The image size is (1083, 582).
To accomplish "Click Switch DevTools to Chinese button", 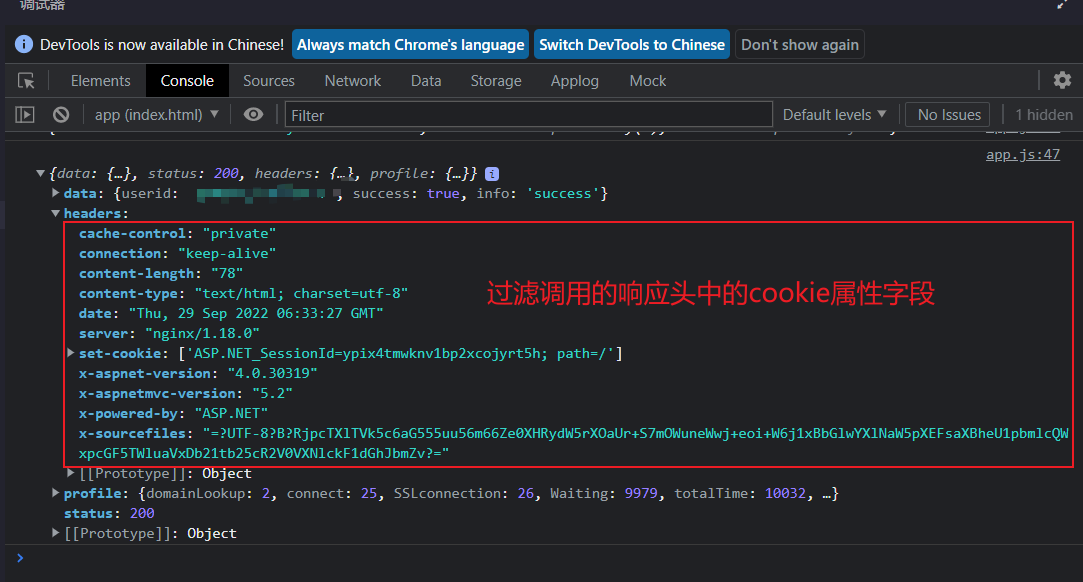I will (632, 44).
